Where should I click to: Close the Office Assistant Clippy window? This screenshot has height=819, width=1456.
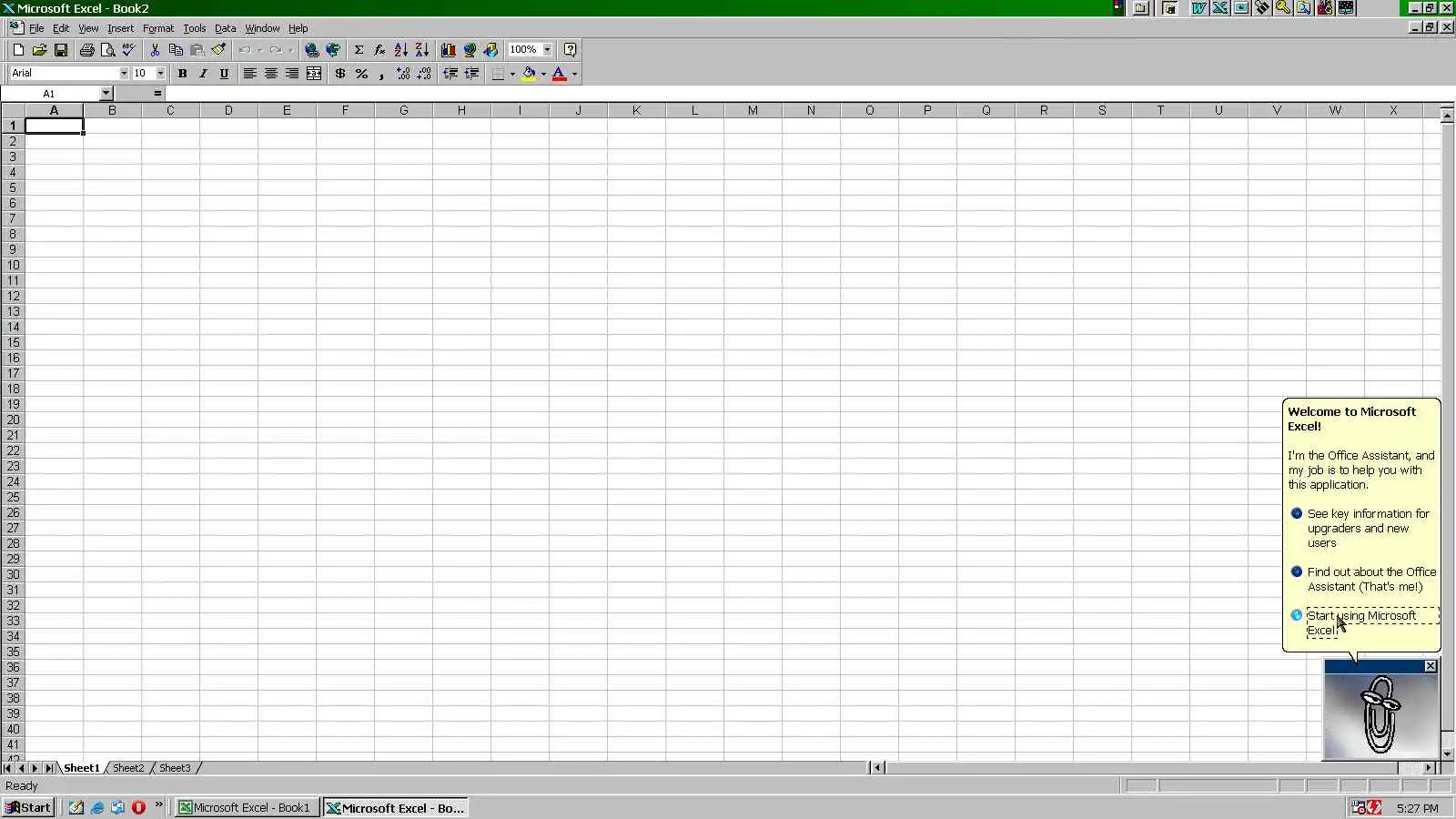(1431, 666)
